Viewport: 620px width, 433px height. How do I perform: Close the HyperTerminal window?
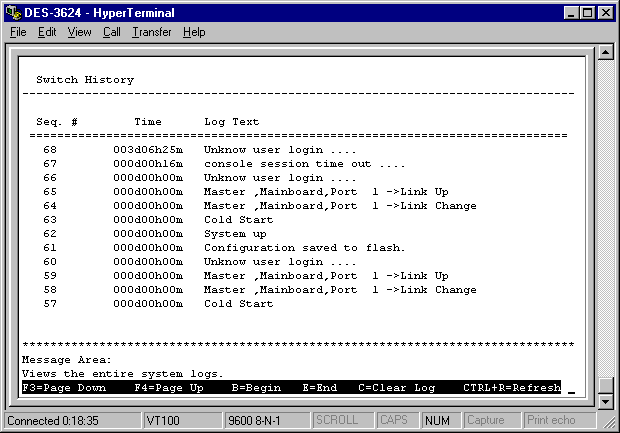click(606, 12)
